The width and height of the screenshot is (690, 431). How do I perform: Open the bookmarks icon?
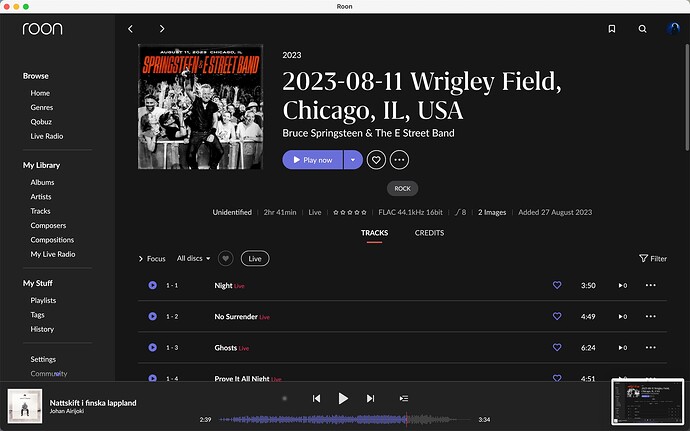tap(612, 29)
